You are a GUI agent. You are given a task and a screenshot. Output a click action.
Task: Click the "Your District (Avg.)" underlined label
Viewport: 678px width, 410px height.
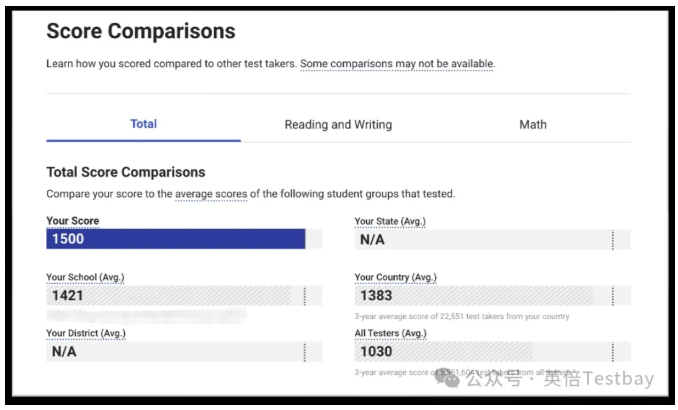(86, 333)
